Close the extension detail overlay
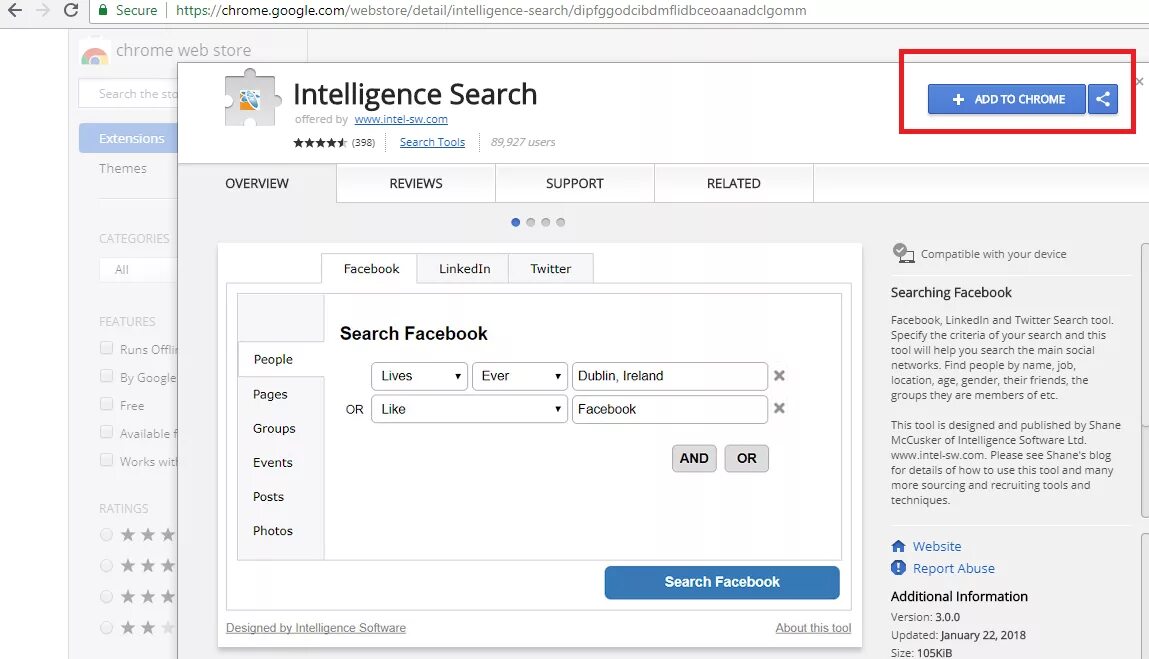The image size is (1149, 659). point(1139,81)
